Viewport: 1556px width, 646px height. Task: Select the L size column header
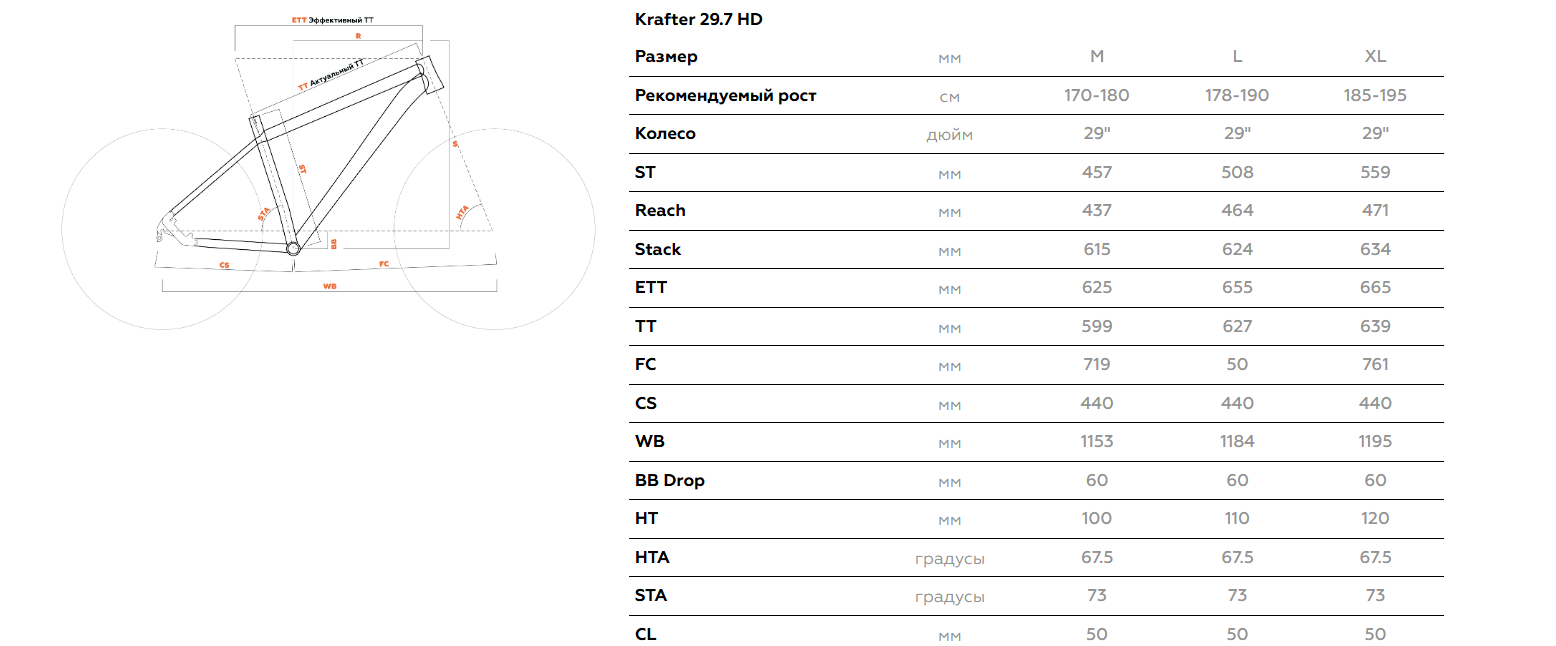click(1237, 57)
